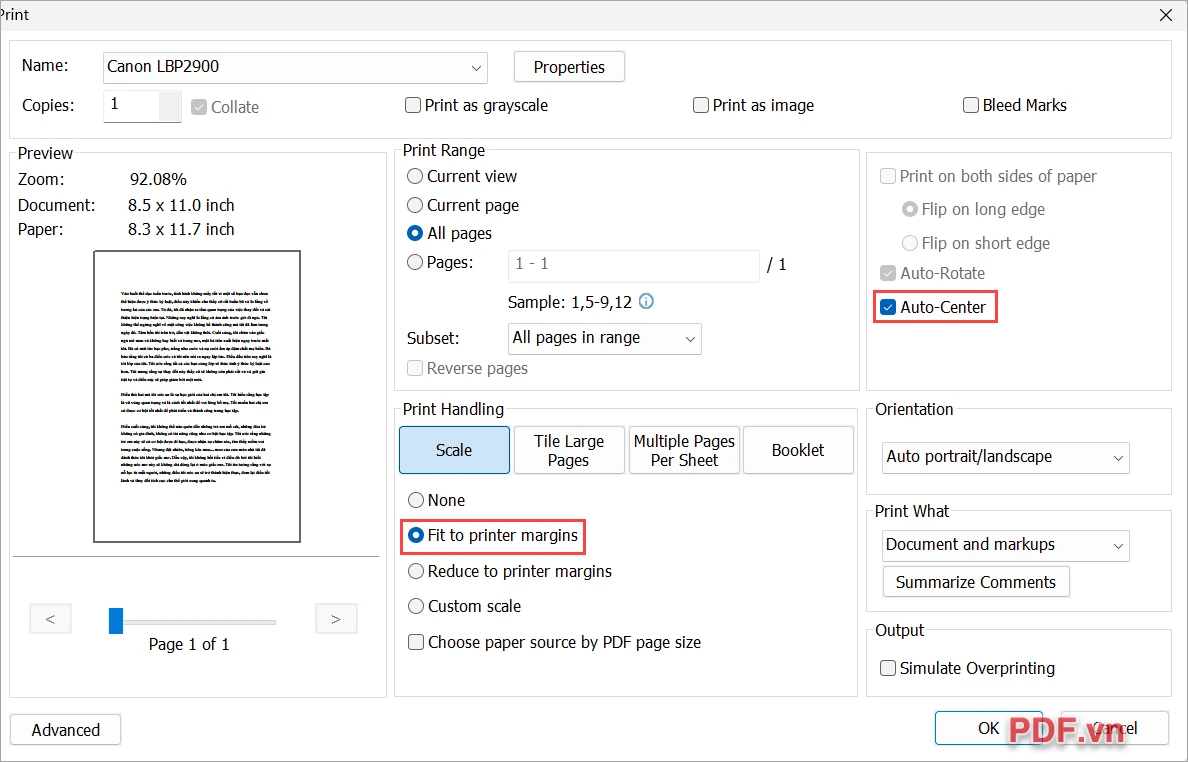The height and width of the screenshot is (762, 1188).
Task: Click the Copies number field
Action: point(131,105)
